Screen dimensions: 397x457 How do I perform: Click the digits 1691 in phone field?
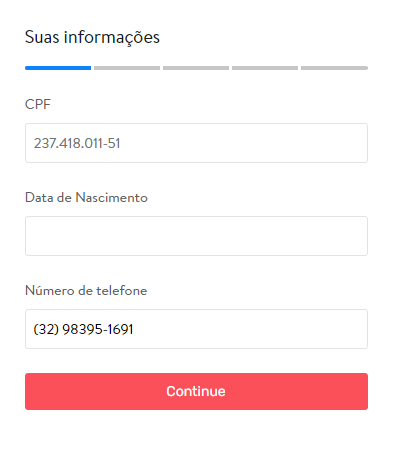tap(120, 329)
